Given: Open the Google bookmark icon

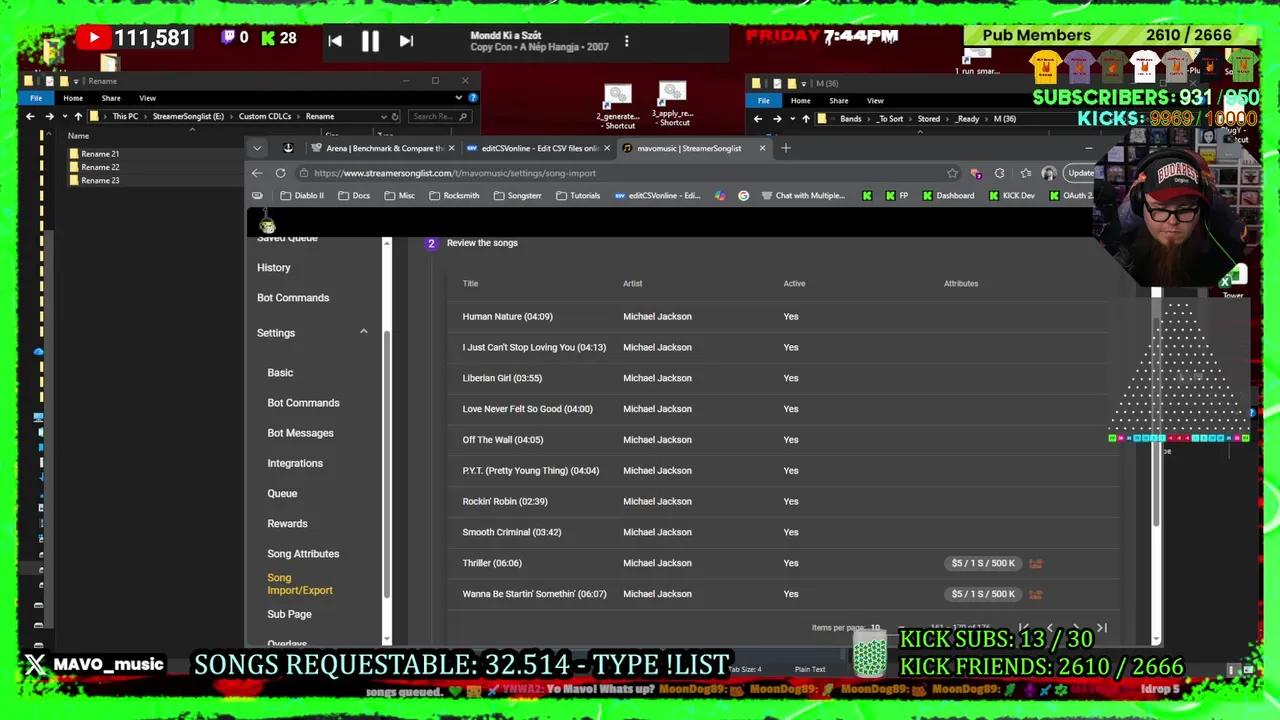Looking at the screenshot, I should (743, 196).
